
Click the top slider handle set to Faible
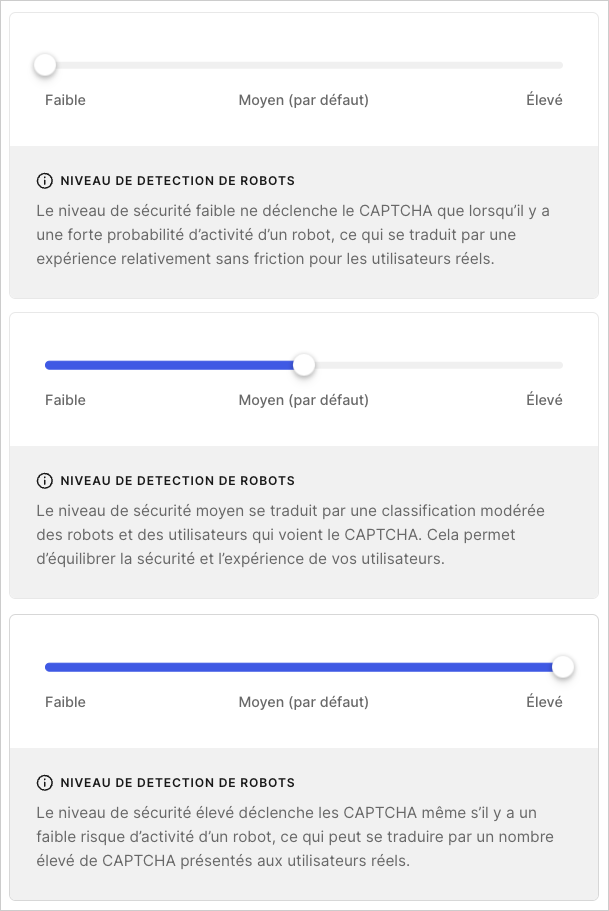(x=44, y=64)
